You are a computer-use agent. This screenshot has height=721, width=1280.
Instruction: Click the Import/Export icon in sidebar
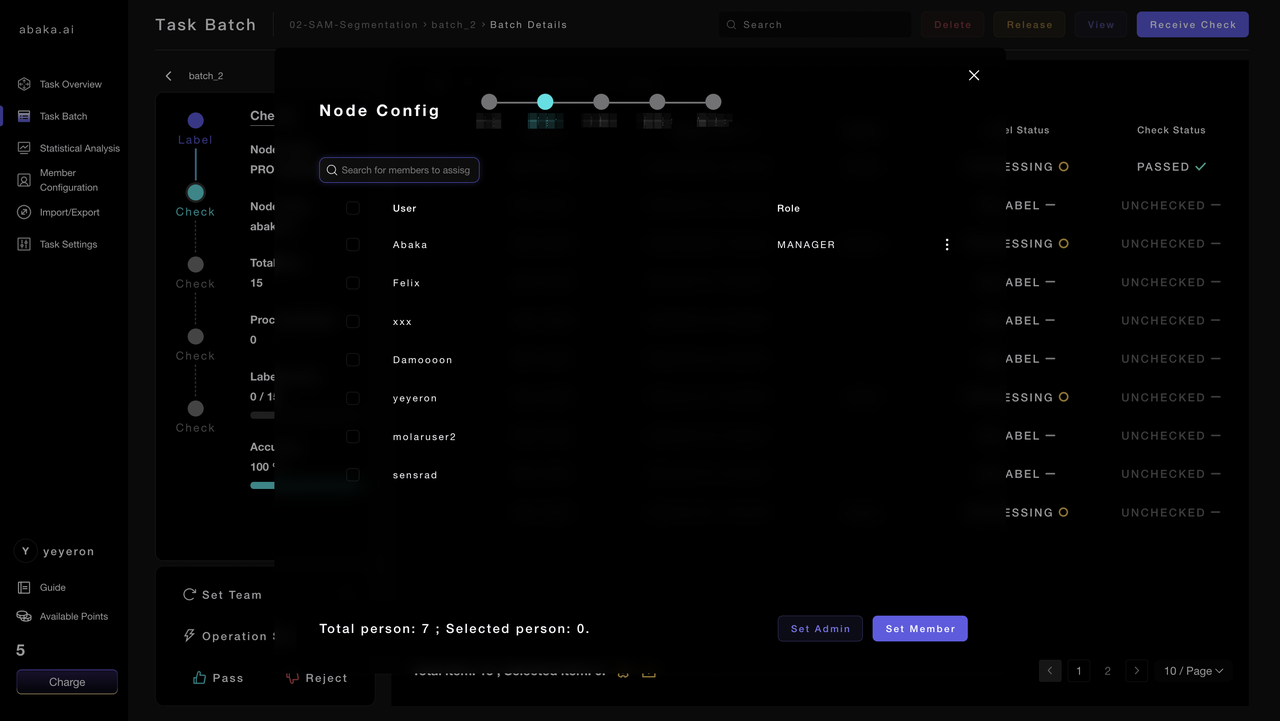click(x=24, y=212)
